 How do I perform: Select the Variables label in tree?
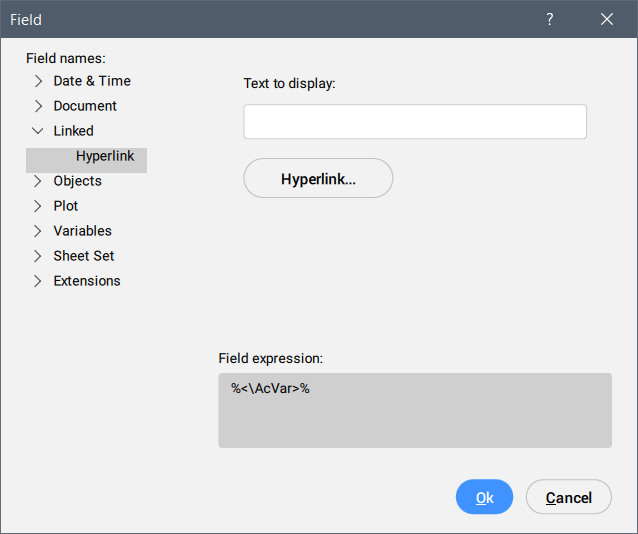83,231
